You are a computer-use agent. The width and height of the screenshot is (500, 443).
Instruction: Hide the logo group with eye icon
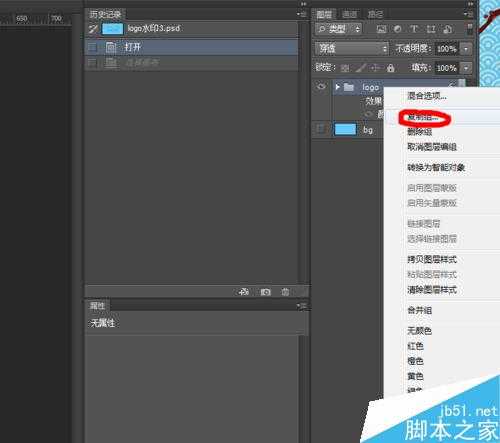point(321,87)
